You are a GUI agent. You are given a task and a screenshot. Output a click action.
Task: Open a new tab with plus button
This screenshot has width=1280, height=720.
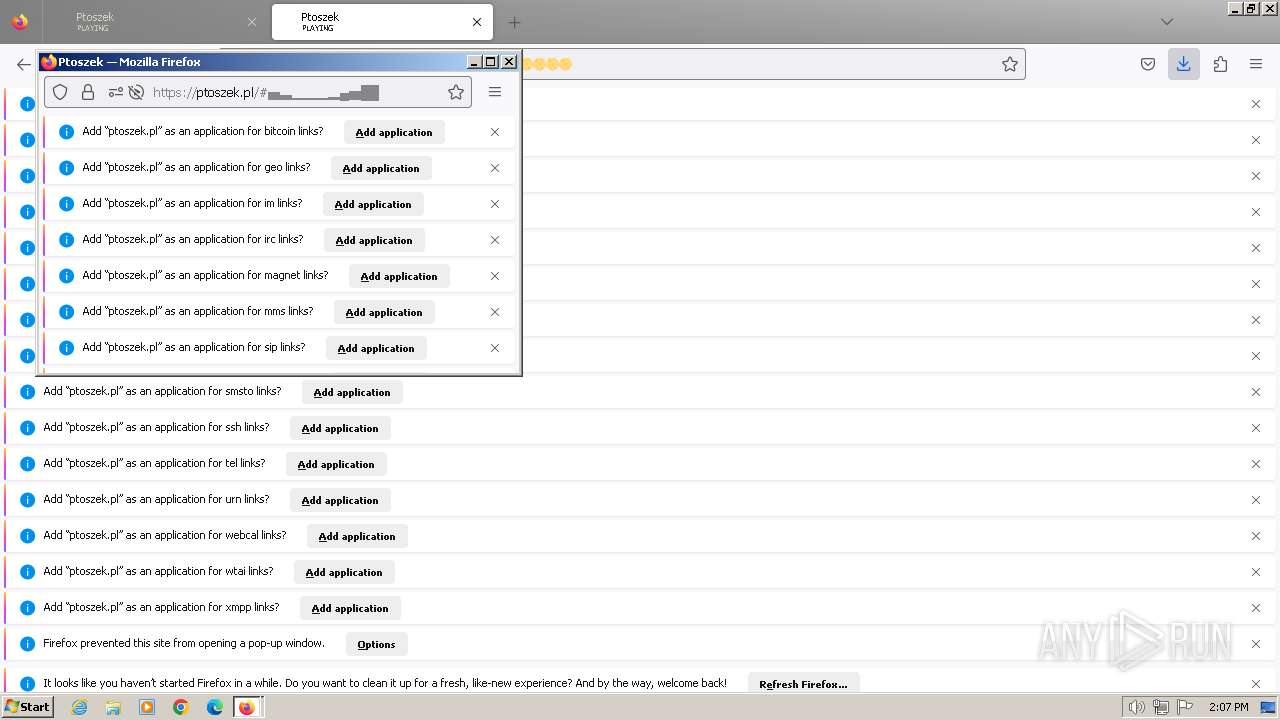point(514,22)
